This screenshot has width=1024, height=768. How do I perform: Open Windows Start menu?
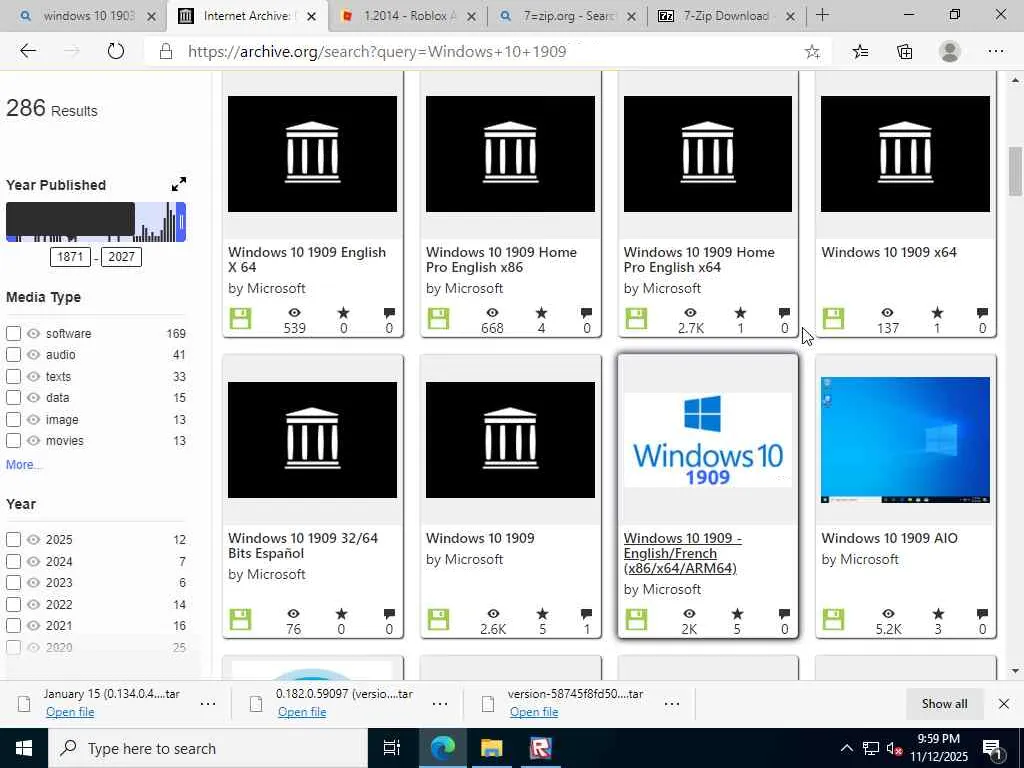(x=24, y=748)
